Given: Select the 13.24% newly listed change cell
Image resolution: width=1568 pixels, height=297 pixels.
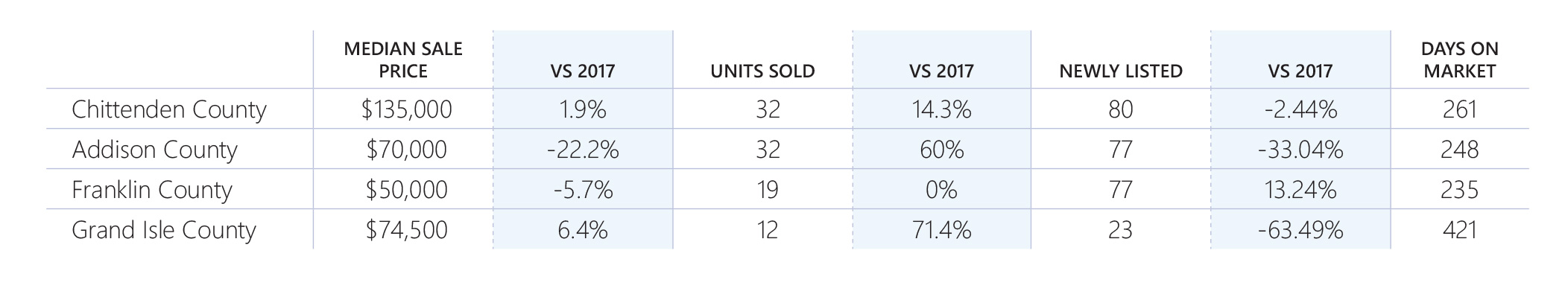Looking at the screenshot, I should 1300,191.
